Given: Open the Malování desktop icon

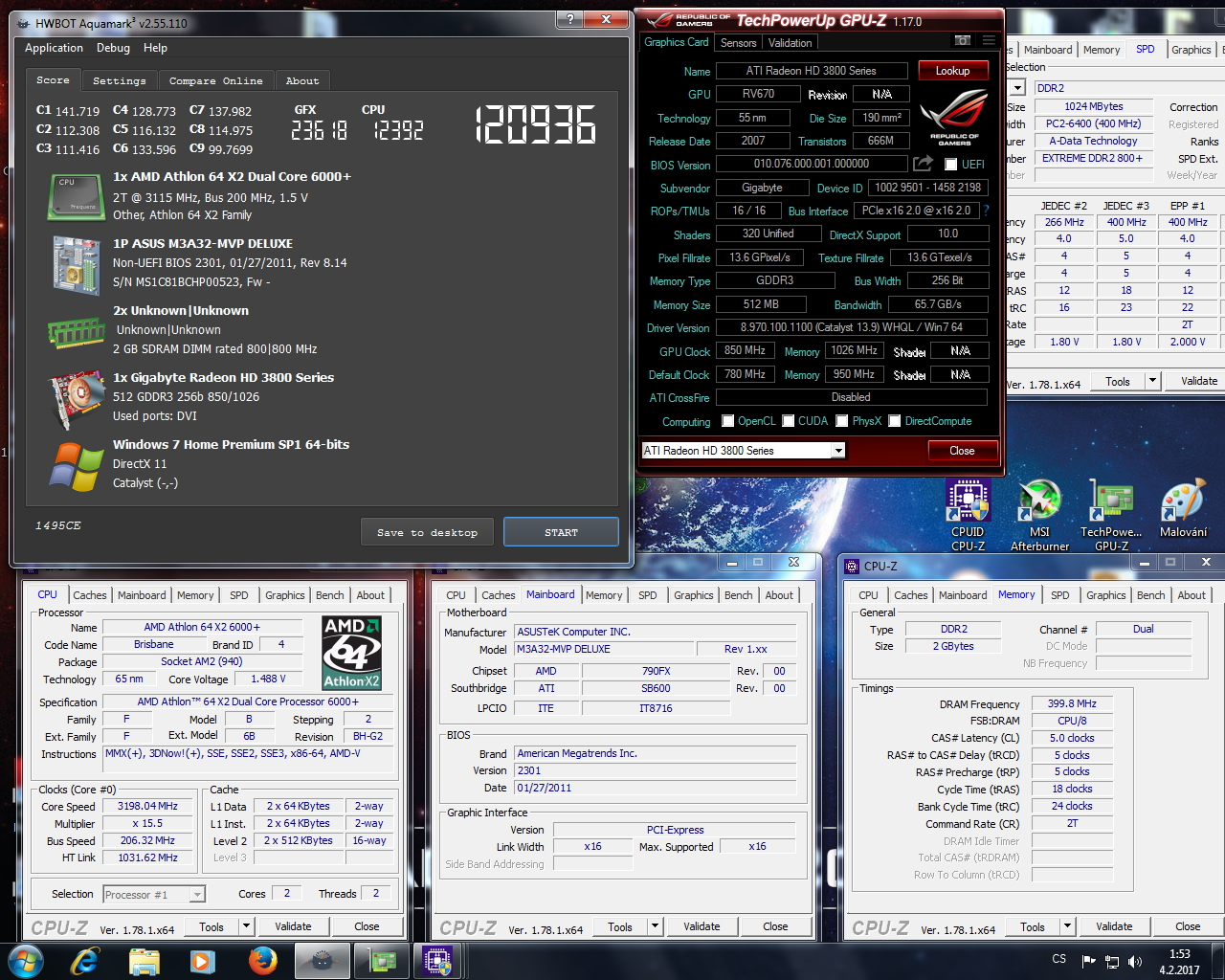Looking at the screenshot, I should pos(1183,509).
